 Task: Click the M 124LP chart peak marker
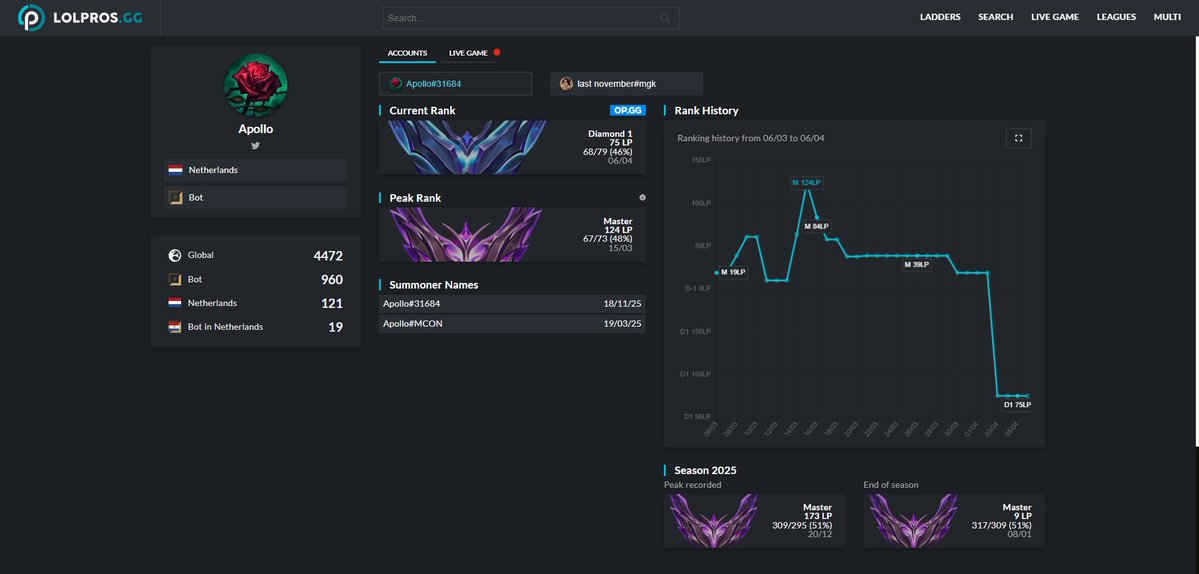point(806,183)
